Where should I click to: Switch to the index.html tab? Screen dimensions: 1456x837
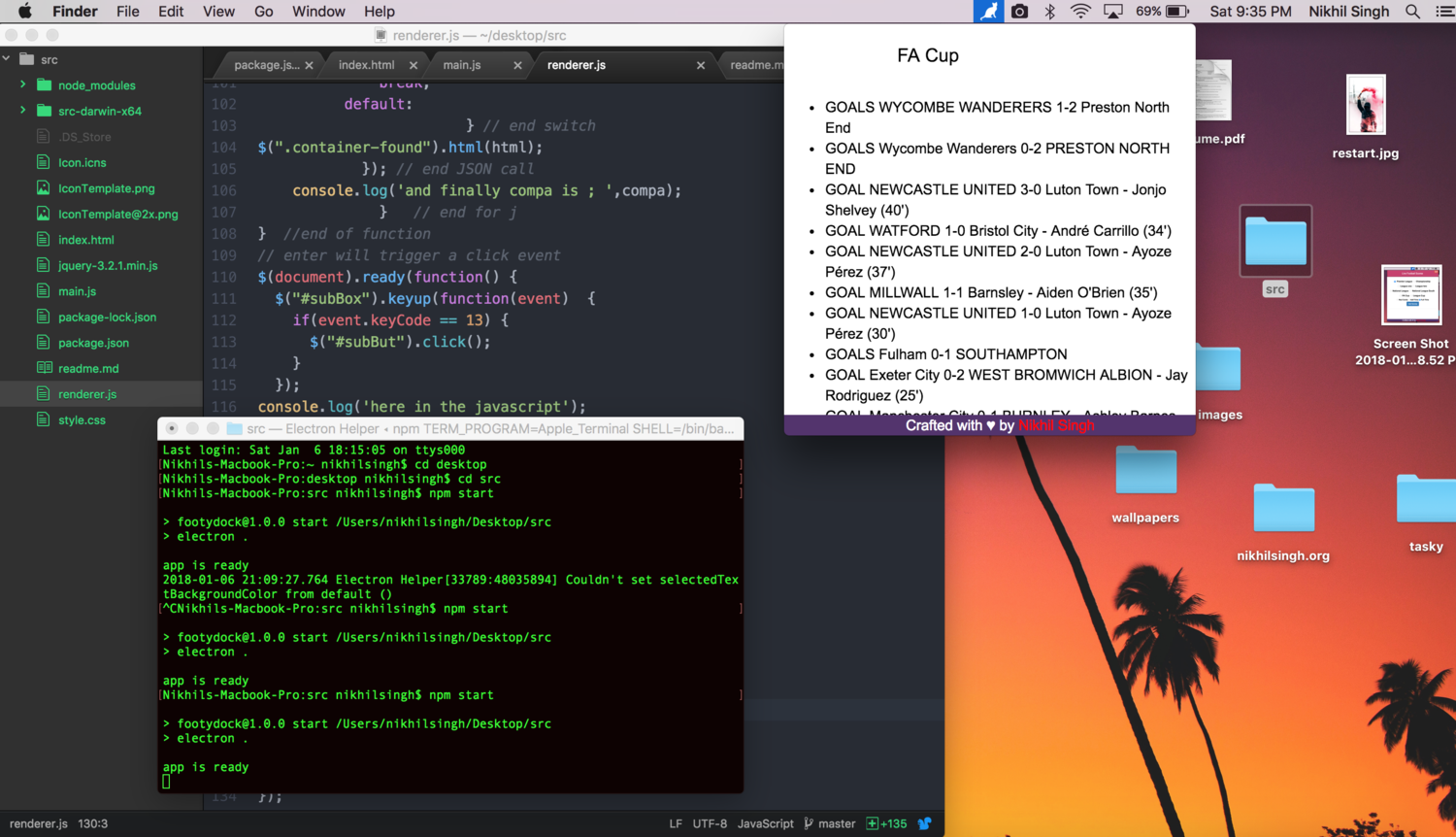pyautogui.click(x=367, y=65)
